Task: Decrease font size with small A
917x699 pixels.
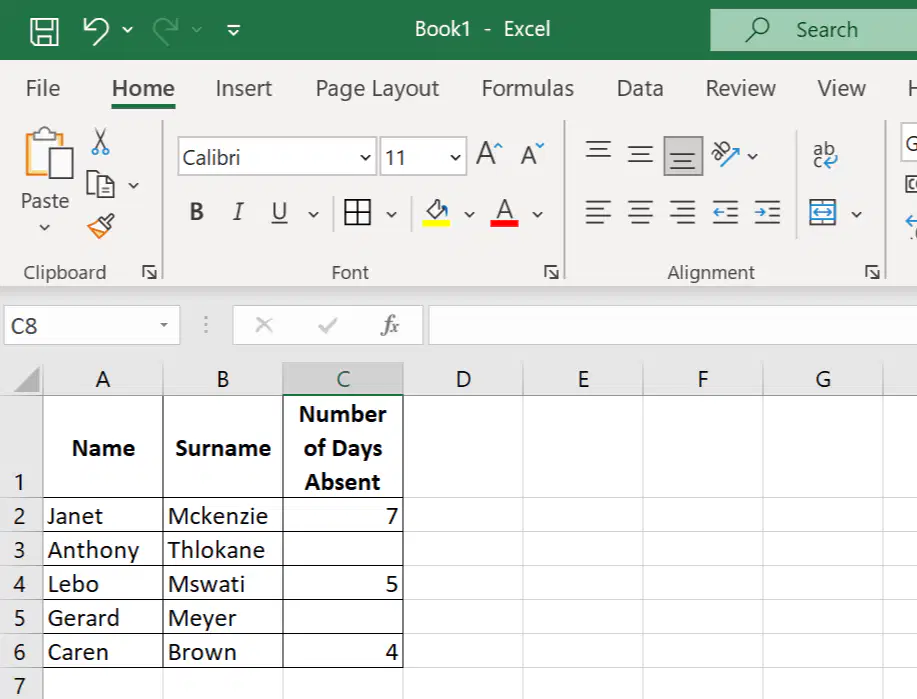Action: [x=532, y=154]
